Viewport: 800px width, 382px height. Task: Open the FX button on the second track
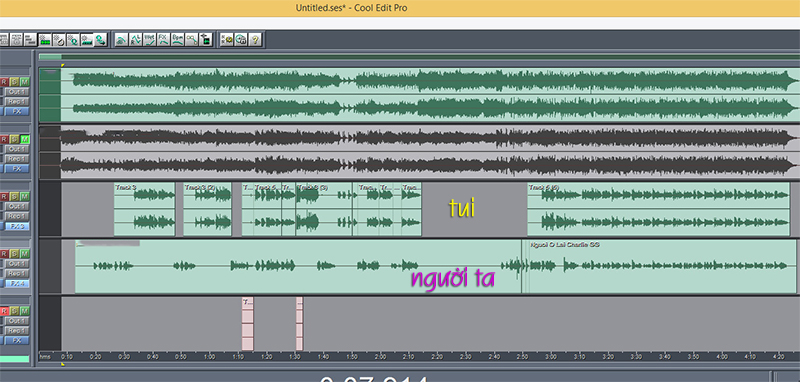17,168
